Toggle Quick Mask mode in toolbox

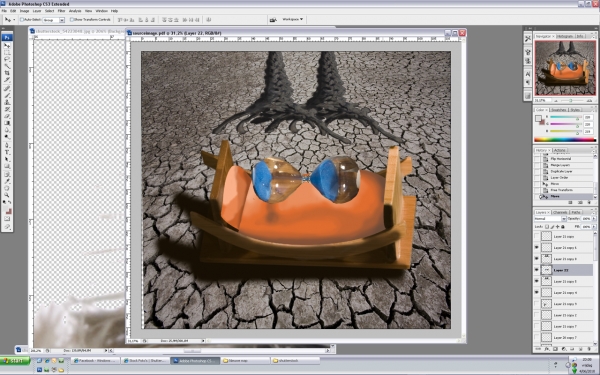(7, 219)
